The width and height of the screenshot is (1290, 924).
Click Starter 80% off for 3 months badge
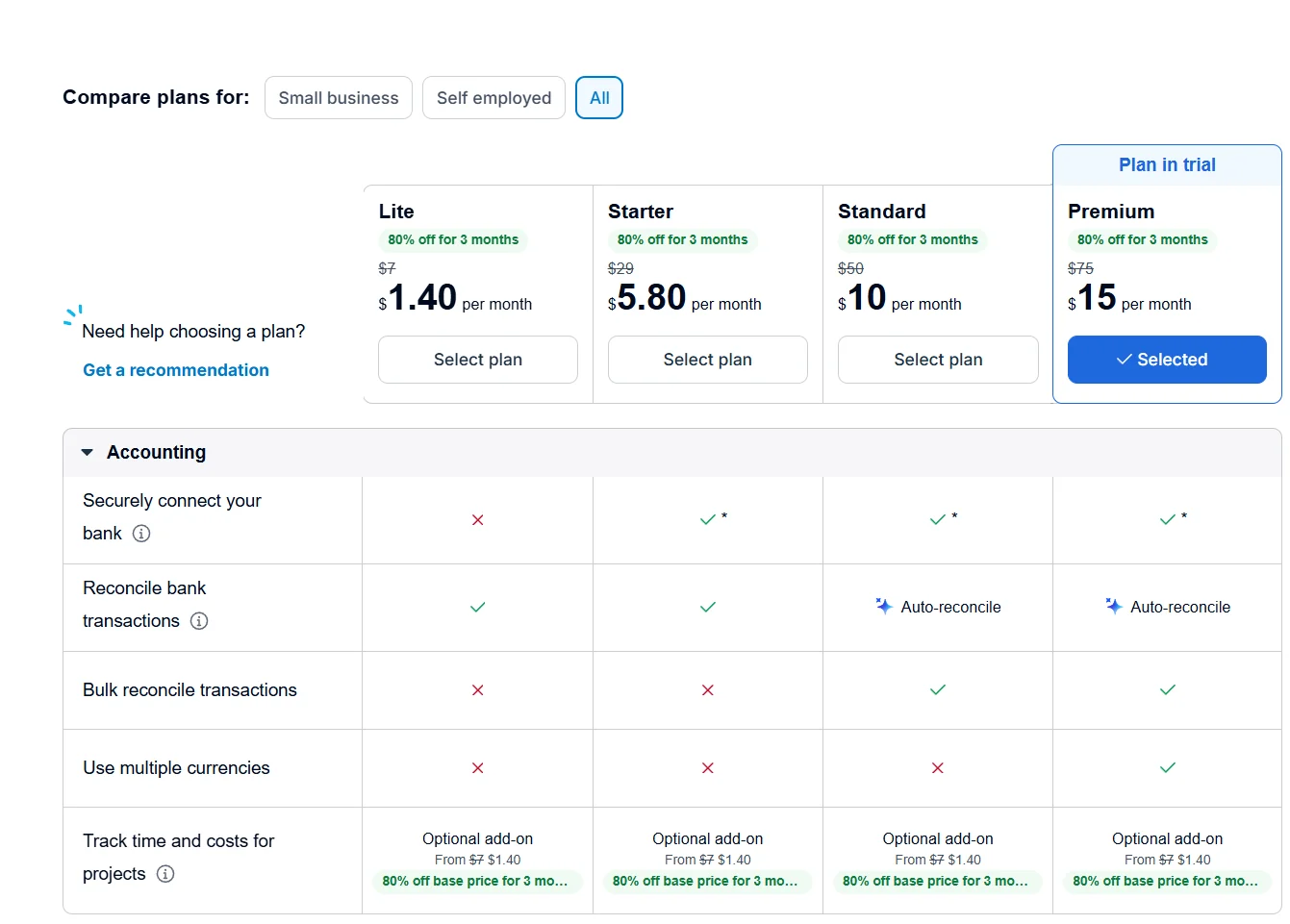coord(683,239)
